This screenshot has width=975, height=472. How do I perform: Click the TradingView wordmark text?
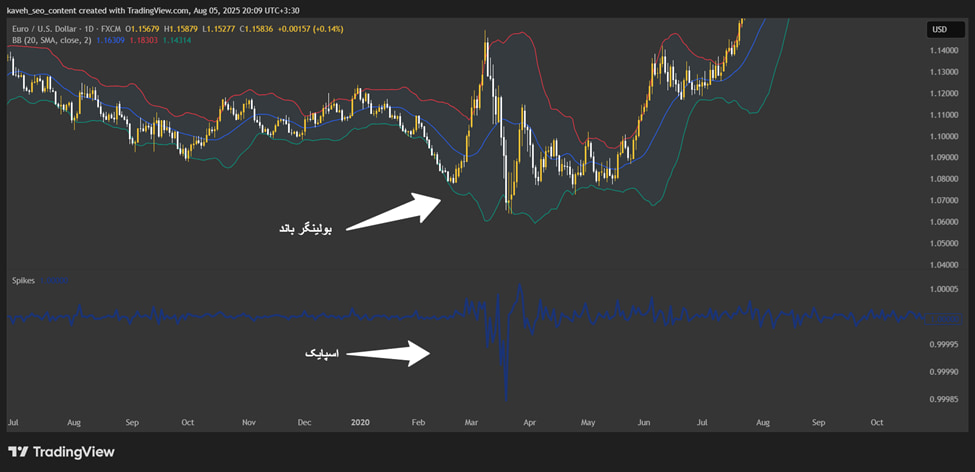(73, 452)
